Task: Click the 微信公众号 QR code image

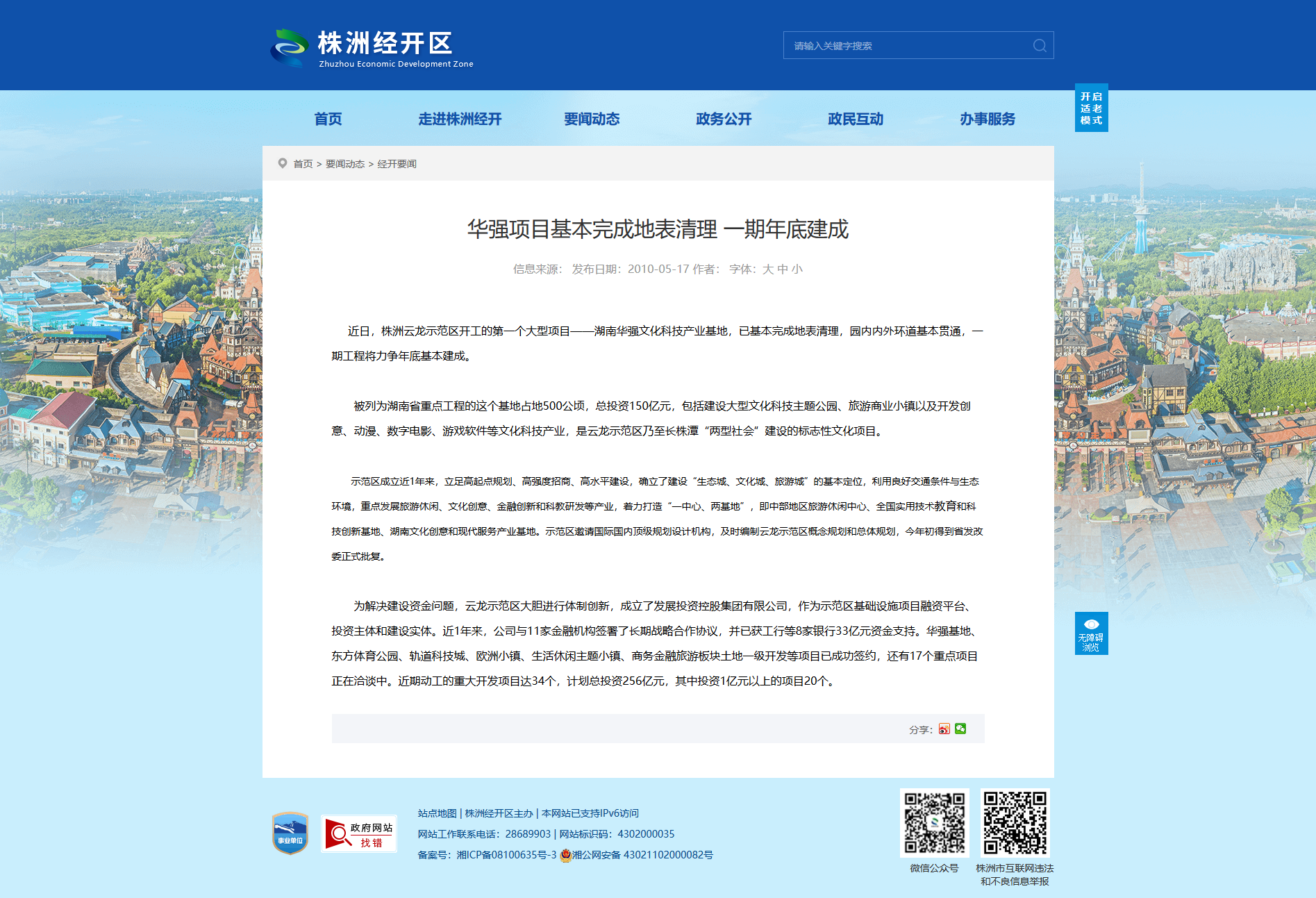Action: [934, 822]
